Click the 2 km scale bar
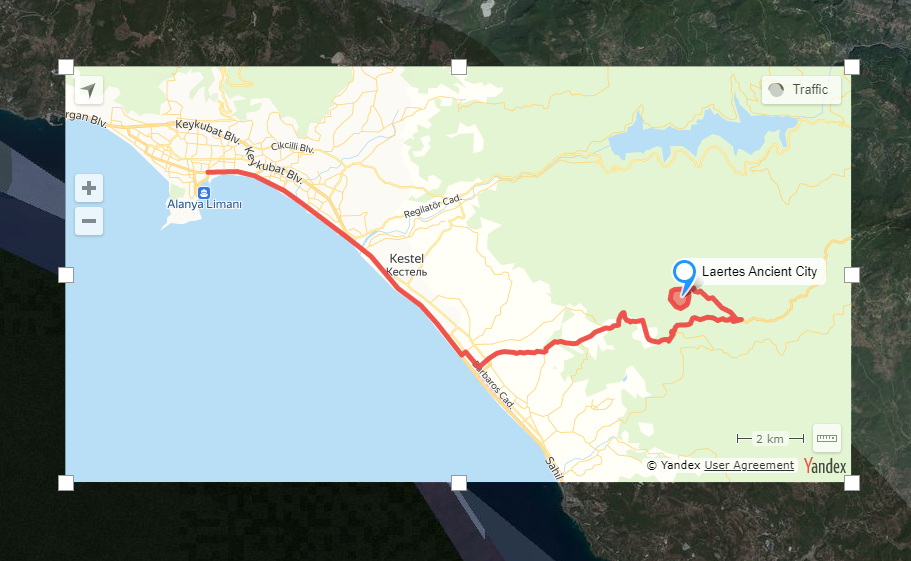This screenshot has height=561, width=911. tap(770, 439)
